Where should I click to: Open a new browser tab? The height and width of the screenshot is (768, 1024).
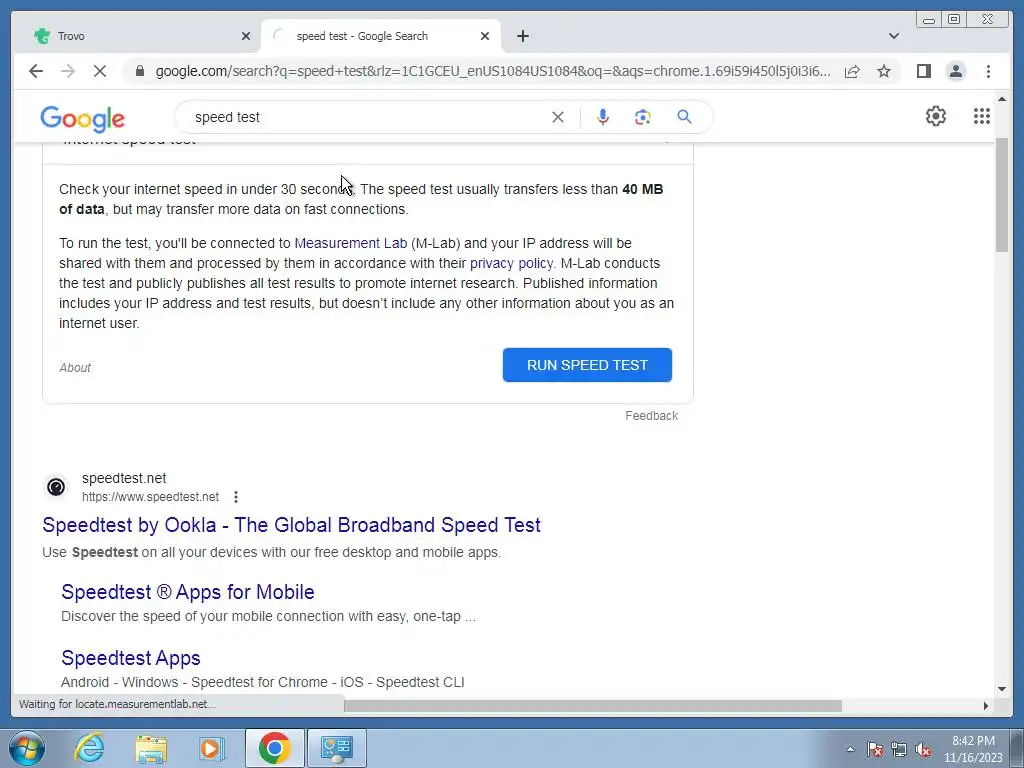(522, 36)
